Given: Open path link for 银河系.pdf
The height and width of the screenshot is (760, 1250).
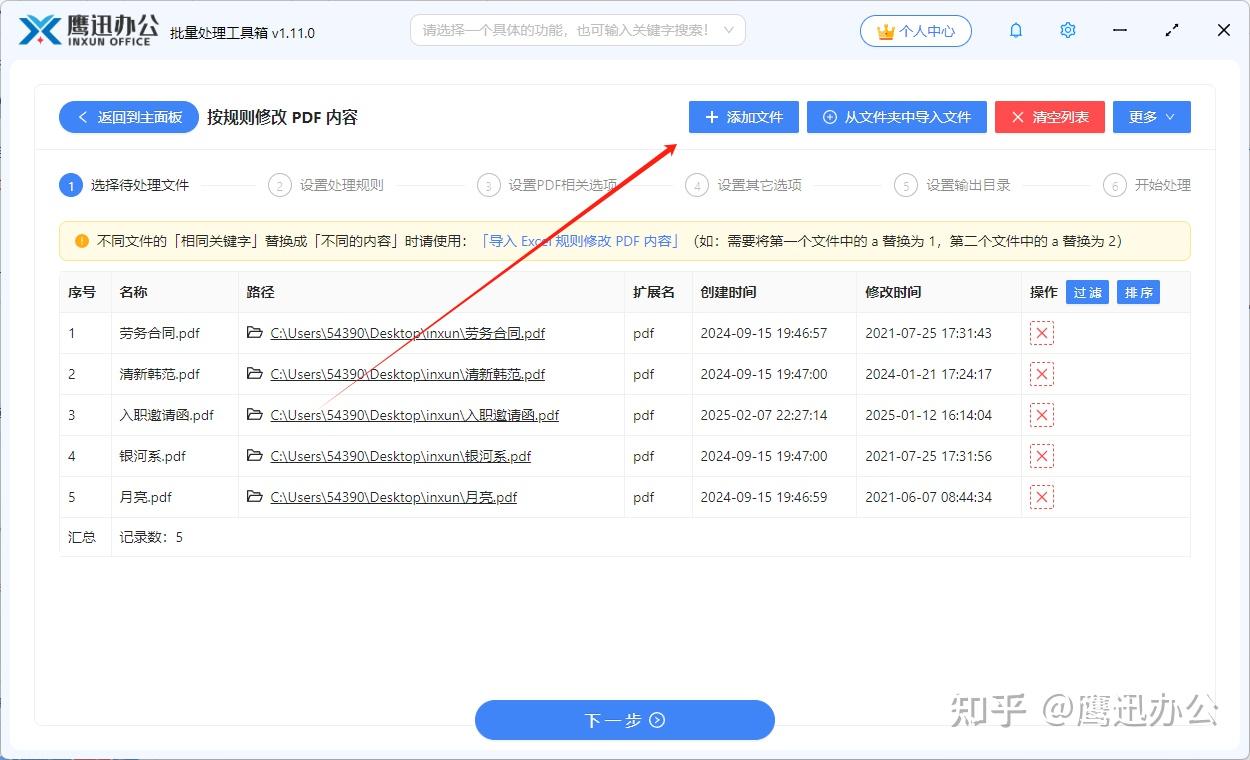Looking at the screenshot, I should point(401,456).
